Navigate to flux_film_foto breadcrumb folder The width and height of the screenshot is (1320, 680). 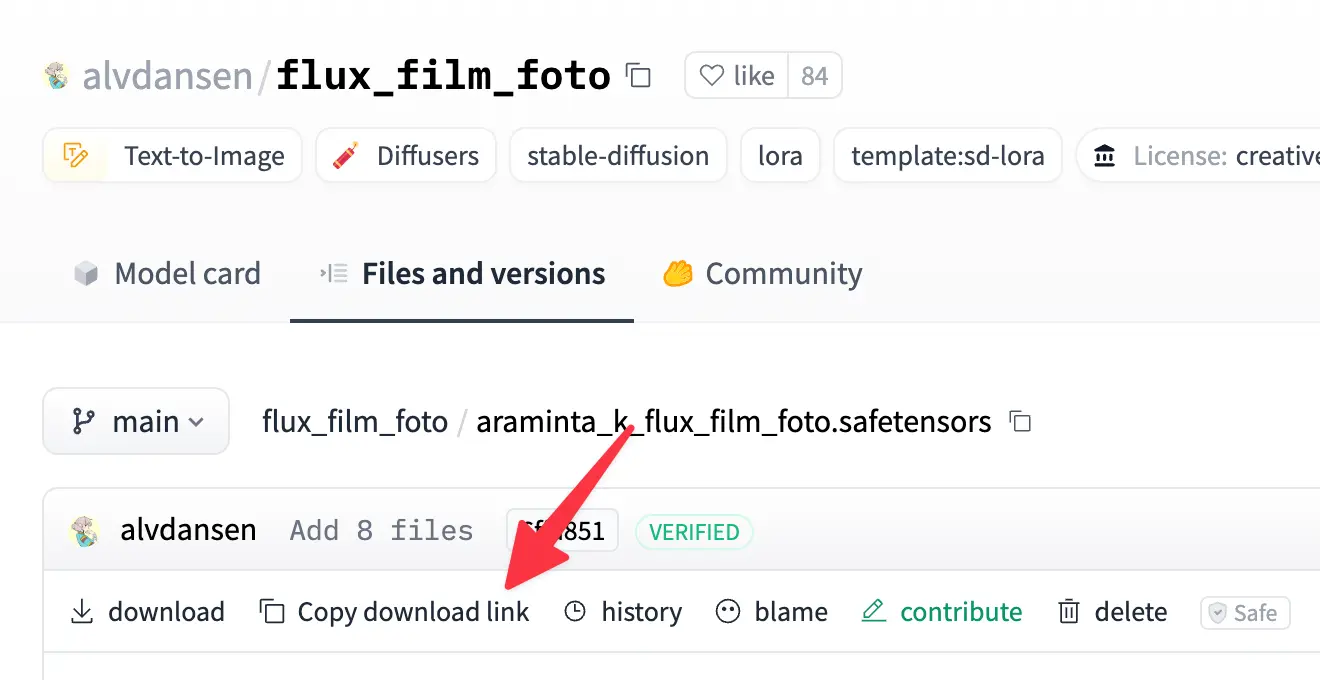[354, 422]
